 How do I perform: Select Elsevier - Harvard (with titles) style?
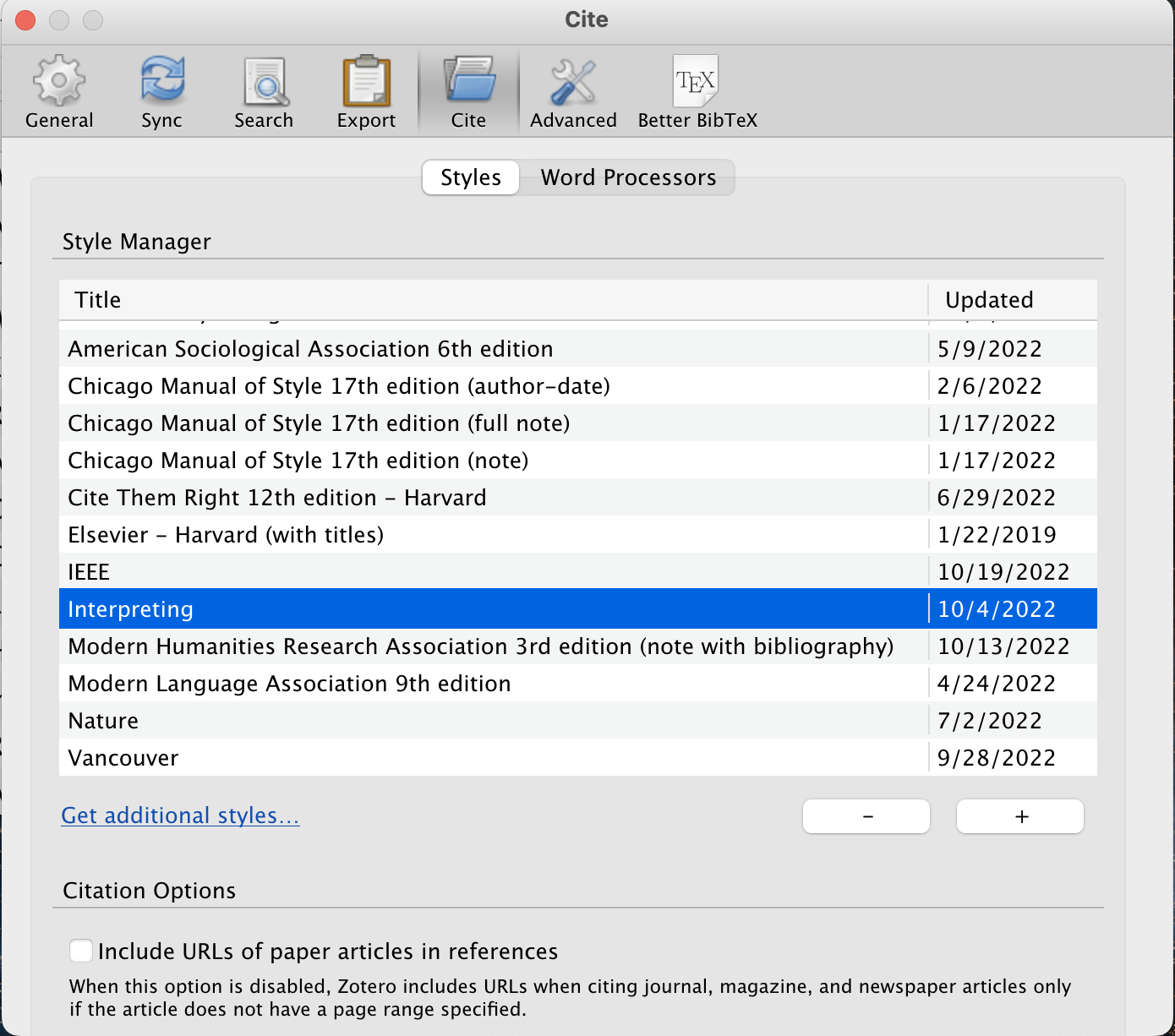tap(578, 534)
